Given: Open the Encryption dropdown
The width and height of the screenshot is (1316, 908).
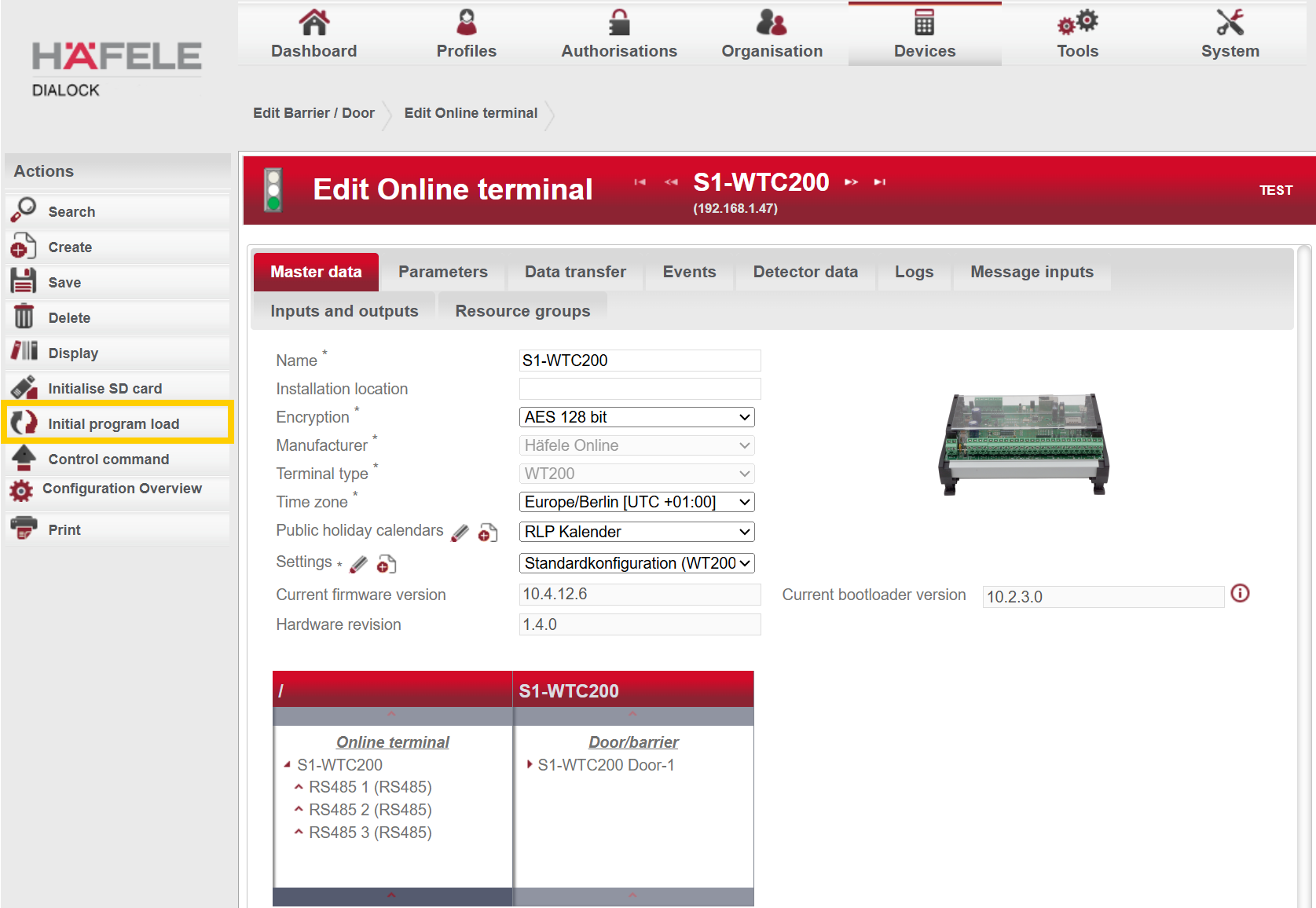Looking at the screenshot, I should 636,417.
